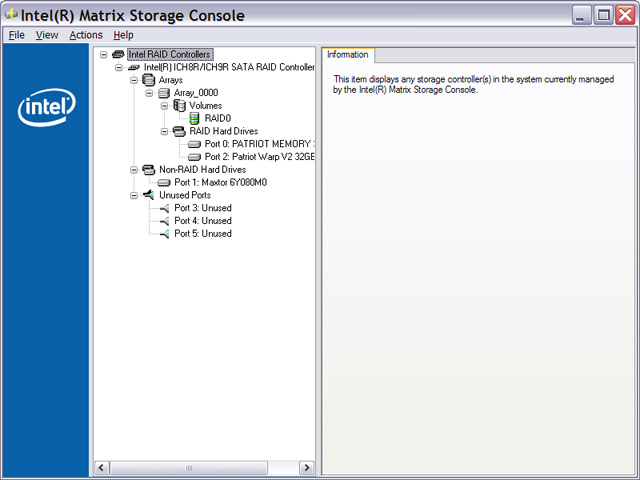Click the tree scroll right arrow
This screenshot has width=640, height=480.
click(x=306, y=468)
